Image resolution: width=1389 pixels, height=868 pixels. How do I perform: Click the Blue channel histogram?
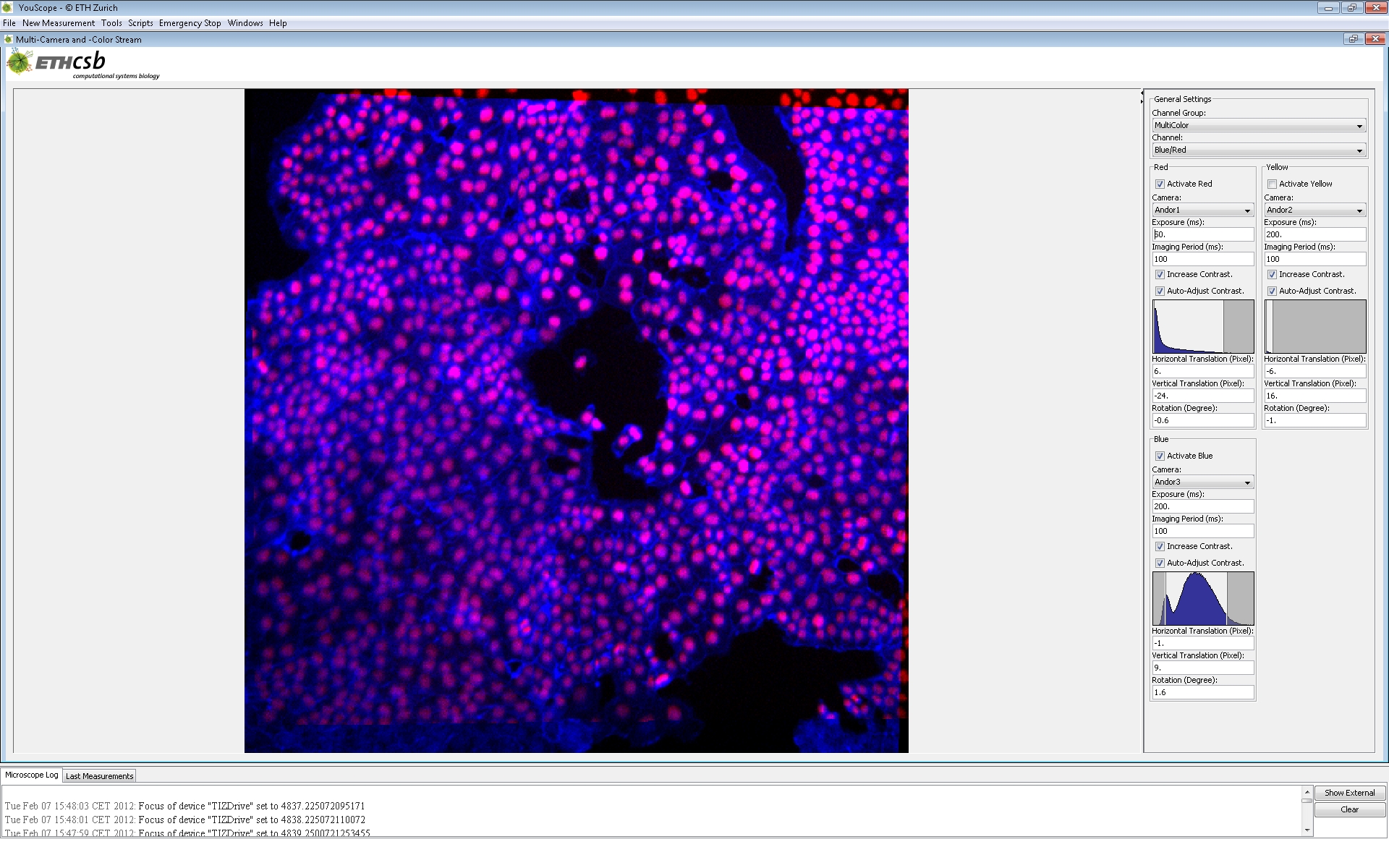pos(1202,599)
